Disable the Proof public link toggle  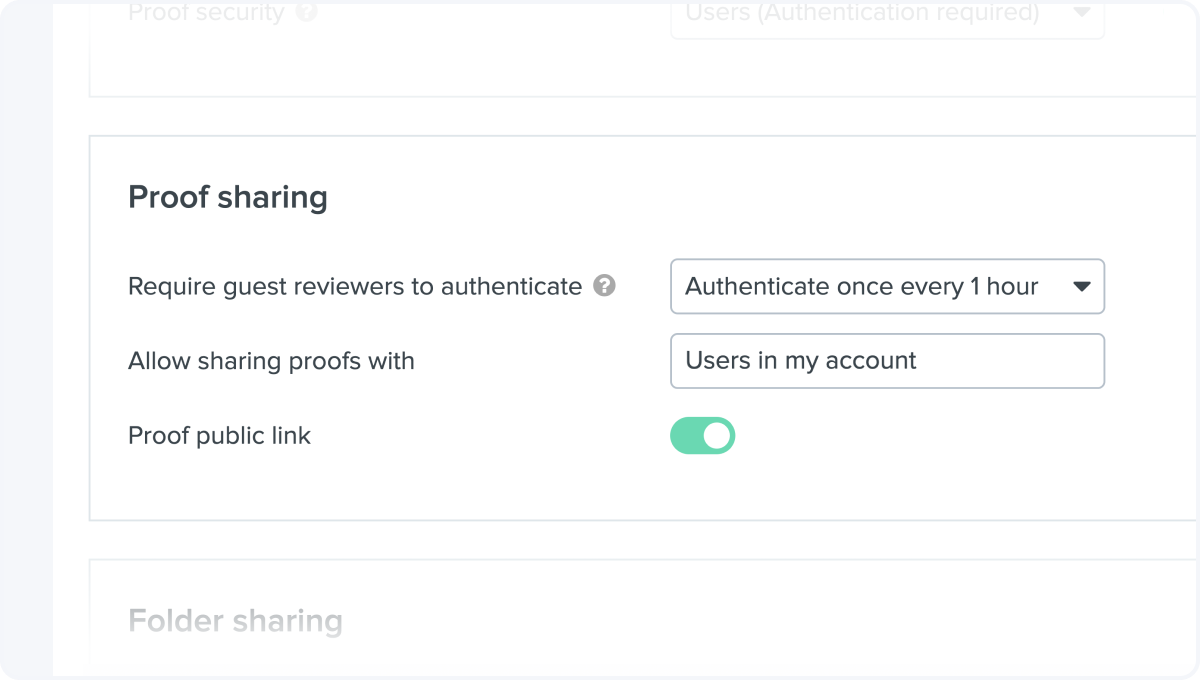(702, 436)
